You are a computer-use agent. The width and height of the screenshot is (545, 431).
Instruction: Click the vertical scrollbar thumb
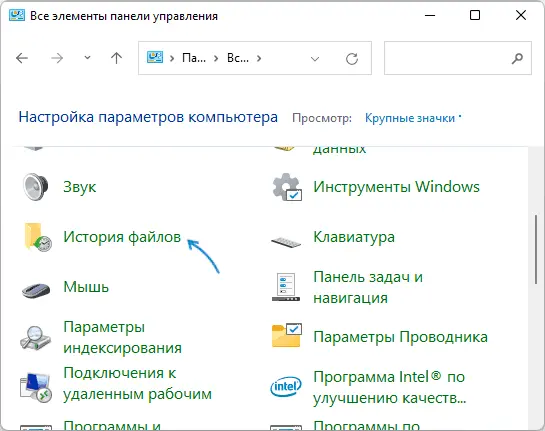pos(536,250)
